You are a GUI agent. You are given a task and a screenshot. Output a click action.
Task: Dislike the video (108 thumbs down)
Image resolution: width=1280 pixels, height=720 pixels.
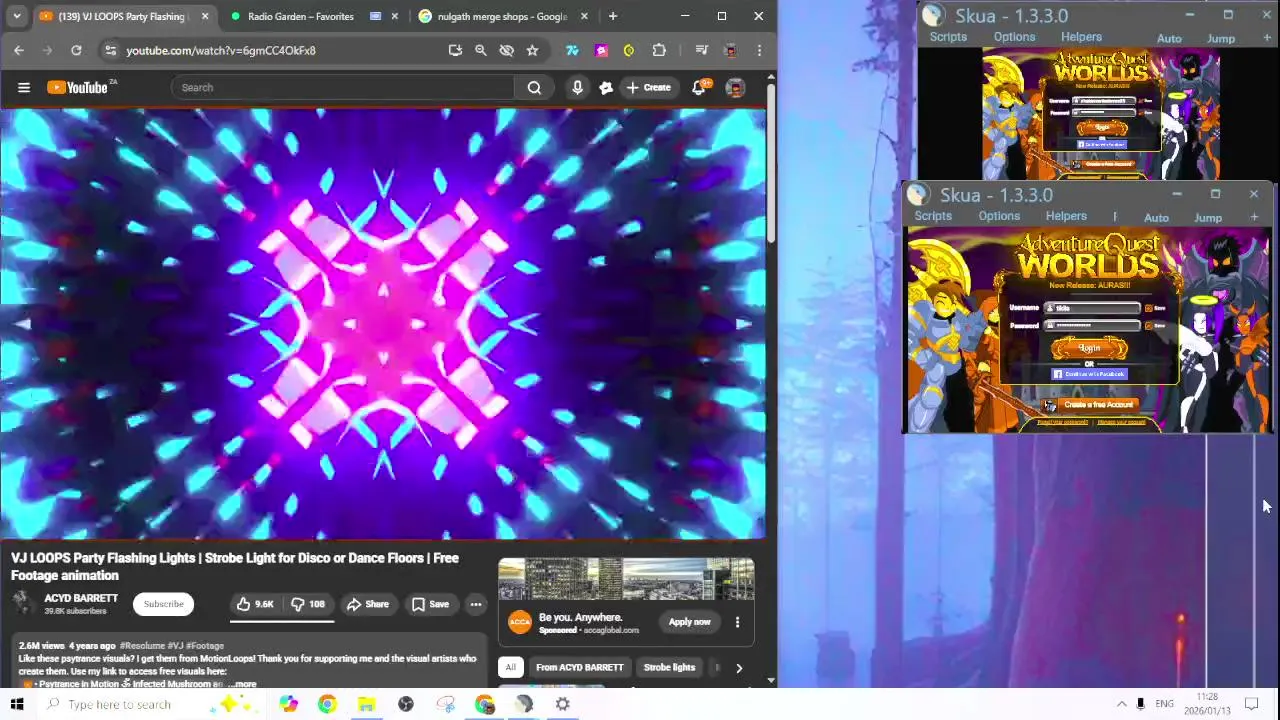pyautogui.click(x=309, y=604)
